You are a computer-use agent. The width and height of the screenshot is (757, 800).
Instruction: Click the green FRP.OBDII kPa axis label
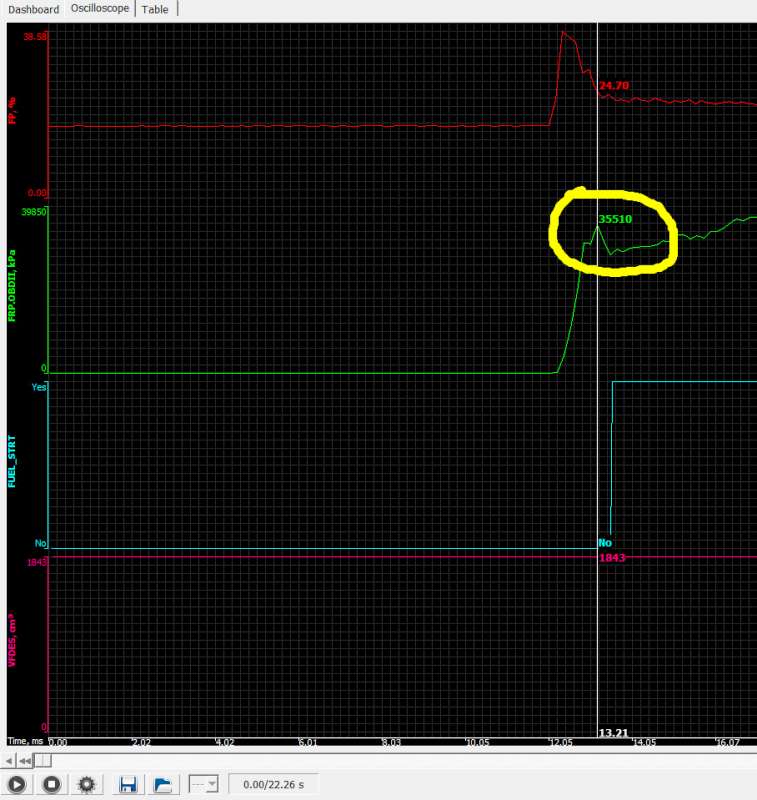click(13, 290)
